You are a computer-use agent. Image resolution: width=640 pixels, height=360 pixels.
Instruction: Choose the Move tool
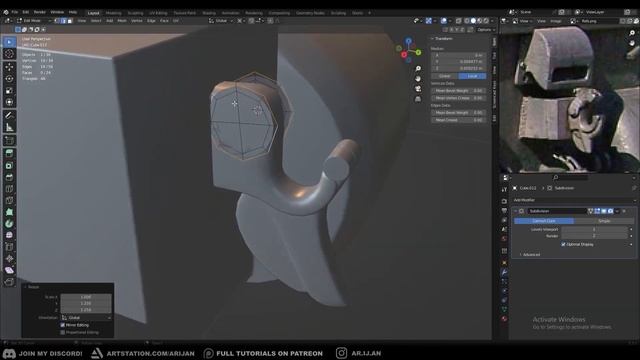9,67
